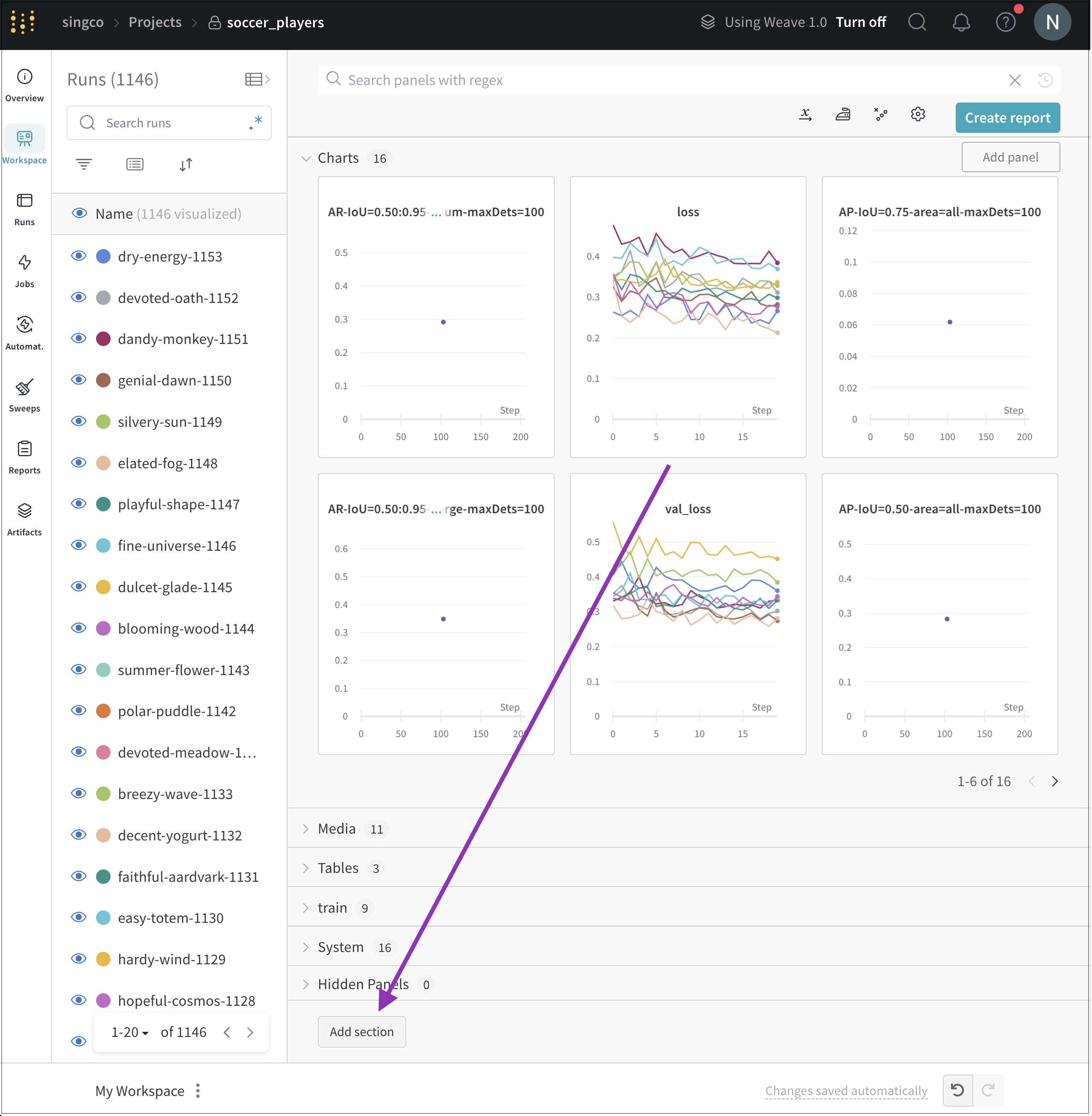This screenshot has width=1092, height=1116.
Task: Open the notifications bell
Action: 961,22
